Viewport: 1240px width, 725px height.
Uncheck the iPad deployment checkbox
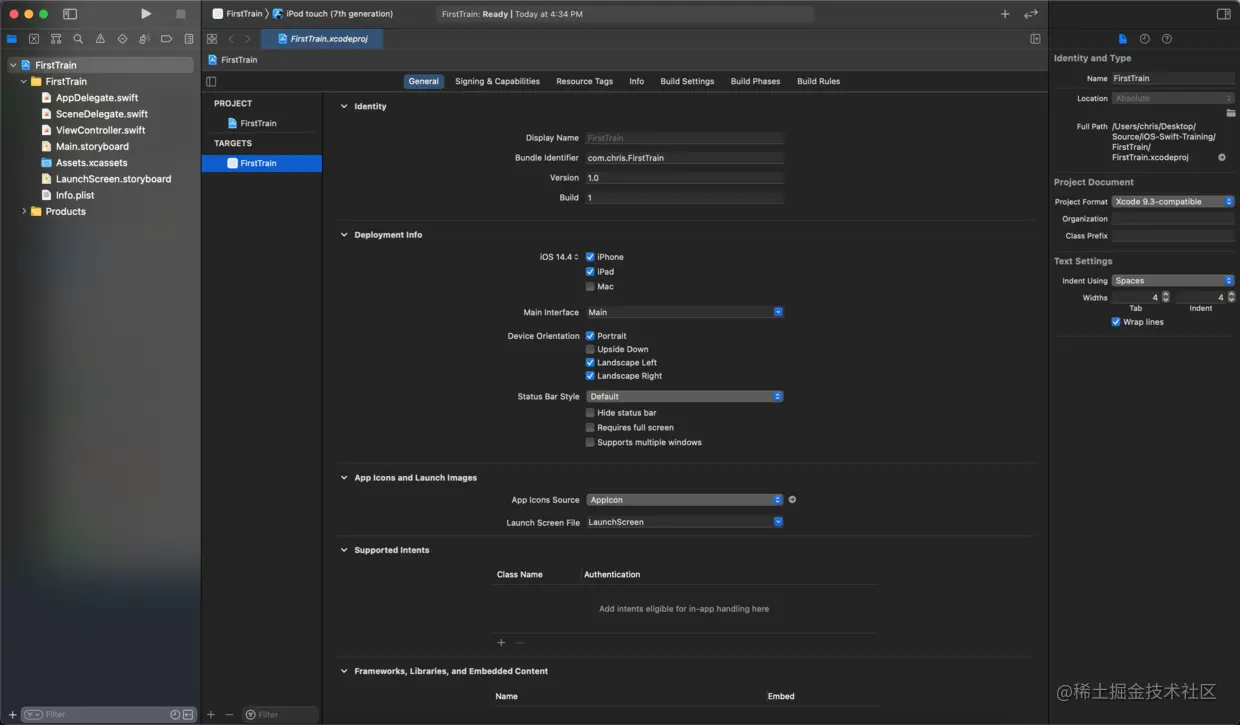pyautogui.click(x=590, y=272)
